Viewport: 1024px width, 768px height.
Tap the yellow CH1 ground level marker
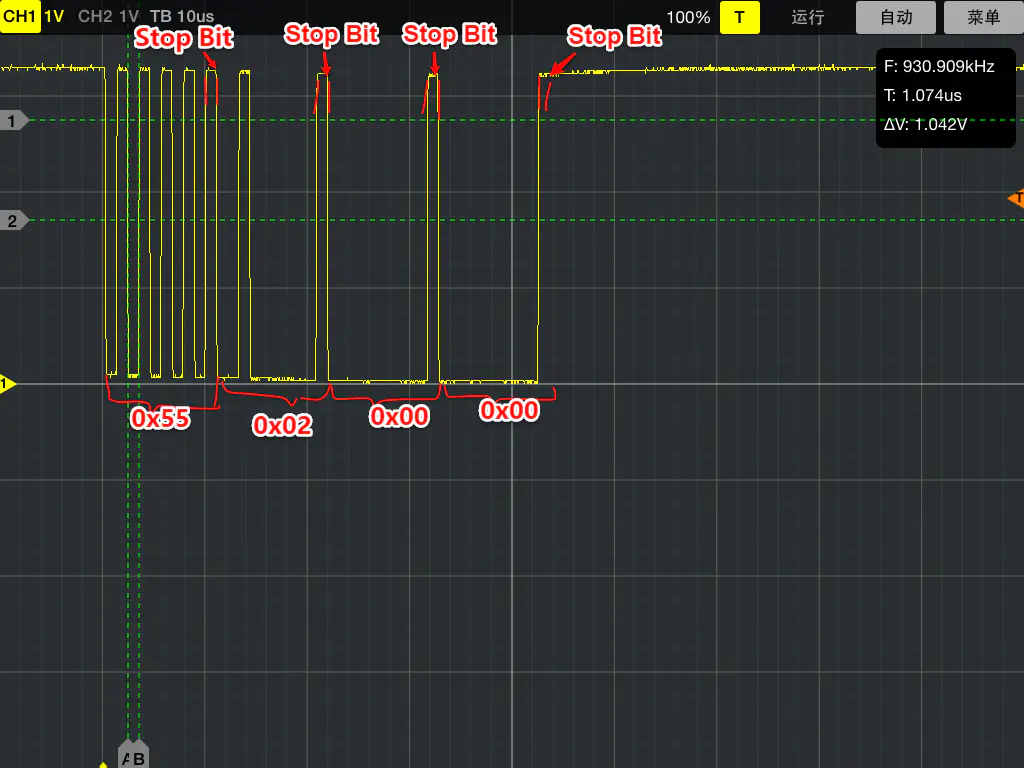click(x=7, y=384)
